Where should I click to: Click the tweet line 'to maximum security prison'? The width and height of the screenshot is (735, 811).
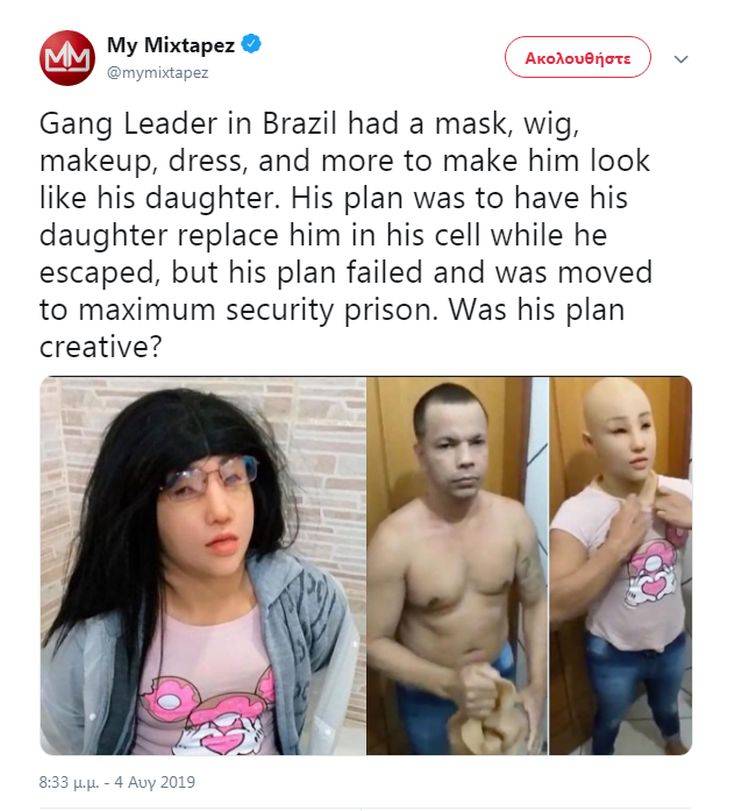tap(332, 310)
